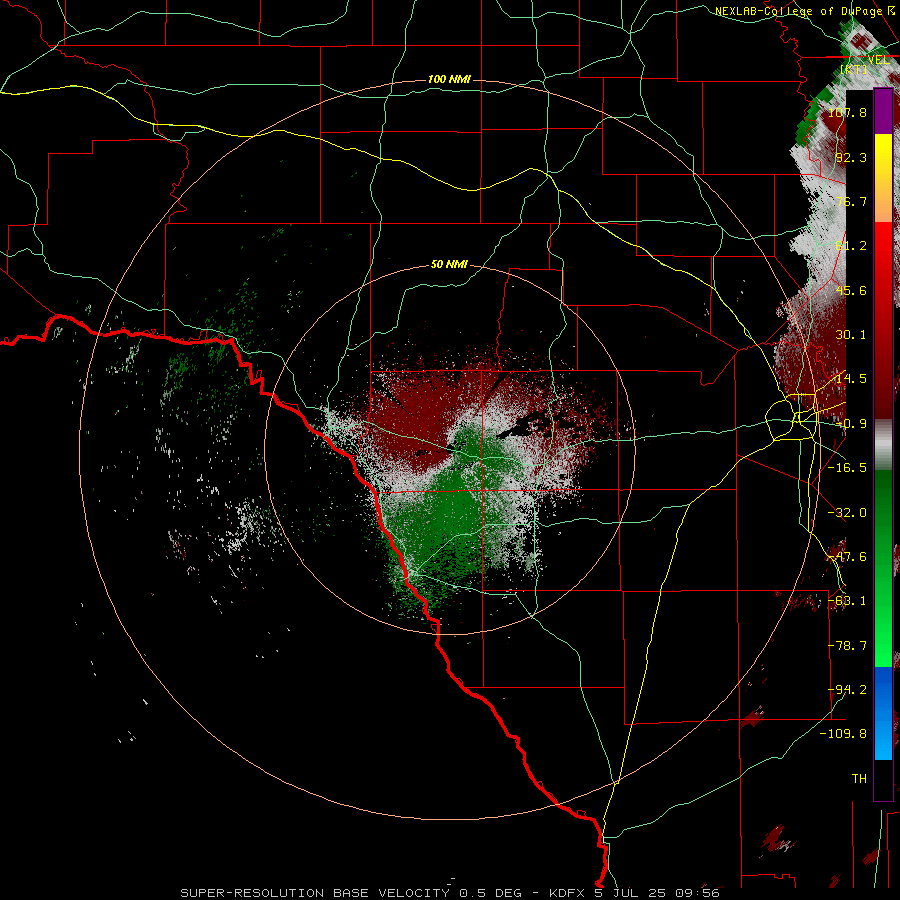Click the 5 JUL 25 date in caption
The image size is (900, 900).
point(630,893)
